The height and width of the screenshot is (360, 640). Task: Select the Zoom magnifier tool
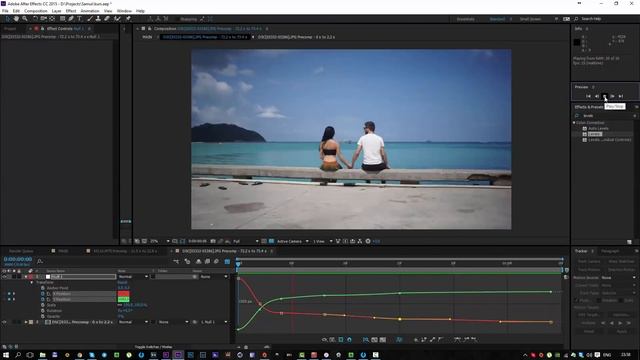(x=25, y=19)
